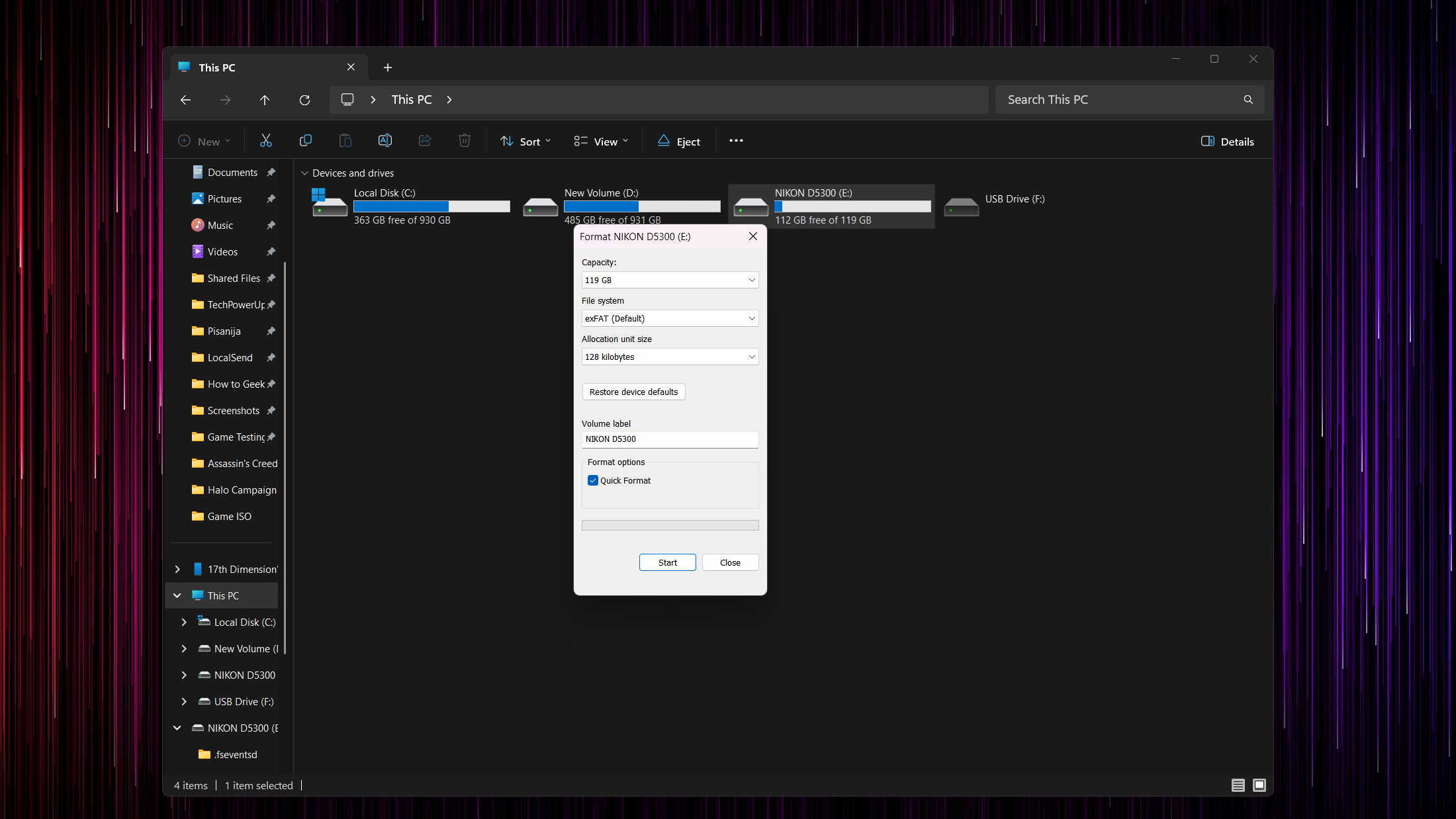
Task: Select the Local Disk (C:) drive icon
Action: click(x=329, y=204)
